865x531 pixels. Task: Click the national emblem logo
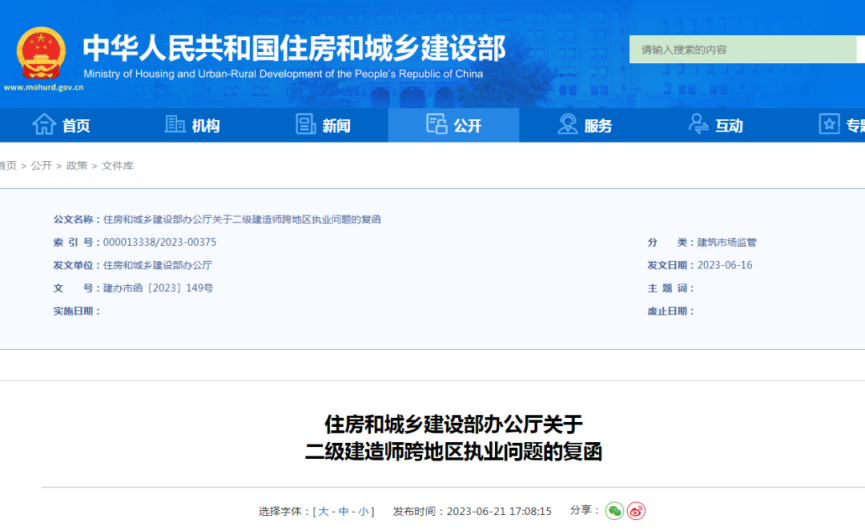tap(41, 53)
